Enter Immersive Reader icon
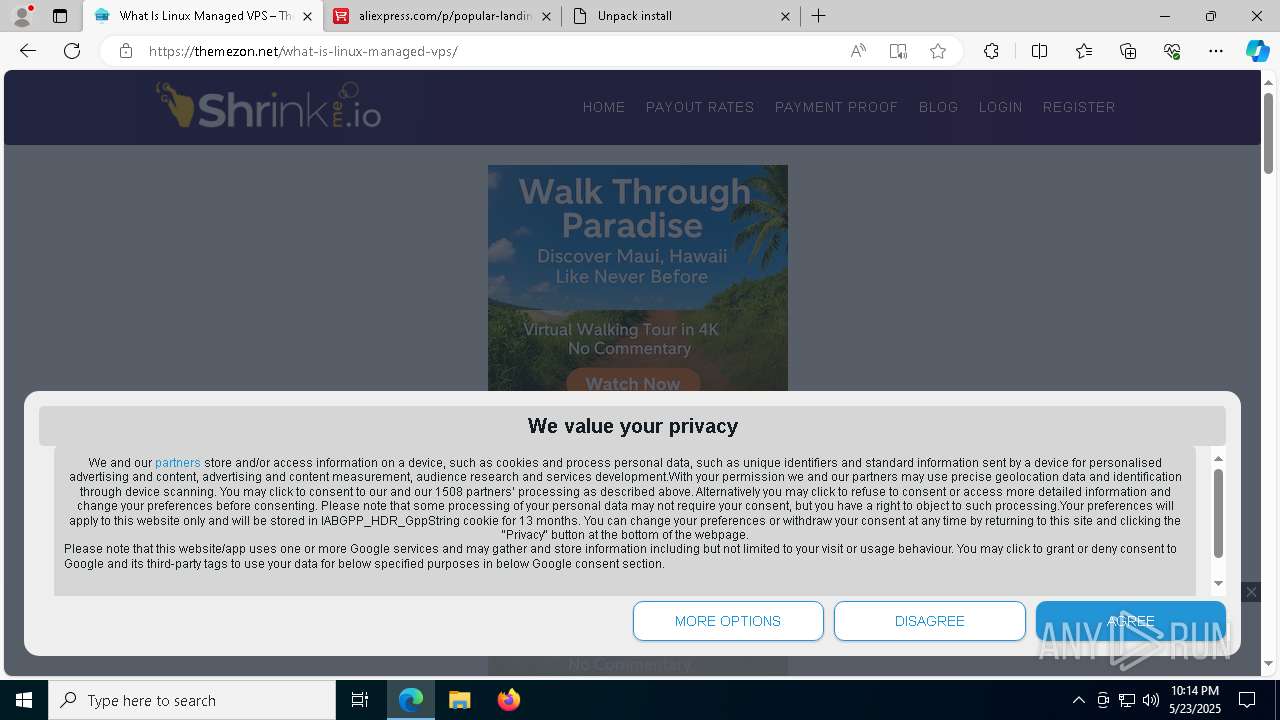Screen dimensions: 1280x720 point(898,51)
